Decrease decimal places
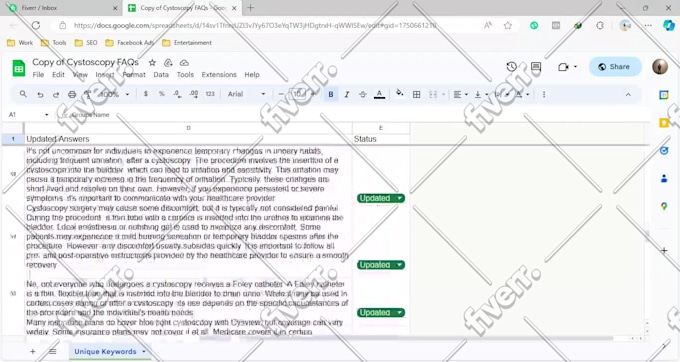Viewport: 680px width, 362px height. [177, 94]
